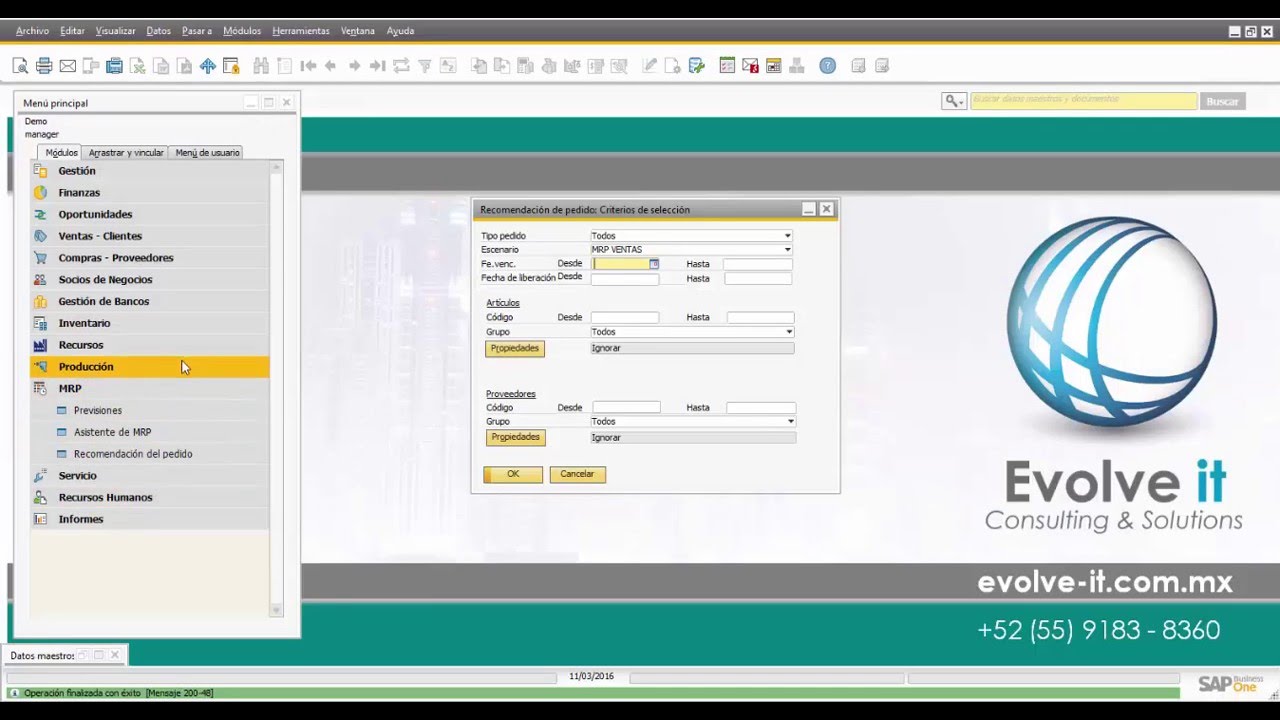Click the Proveedores Código Hasta field
Viewport: 1280px width, 720px height.
761,408
